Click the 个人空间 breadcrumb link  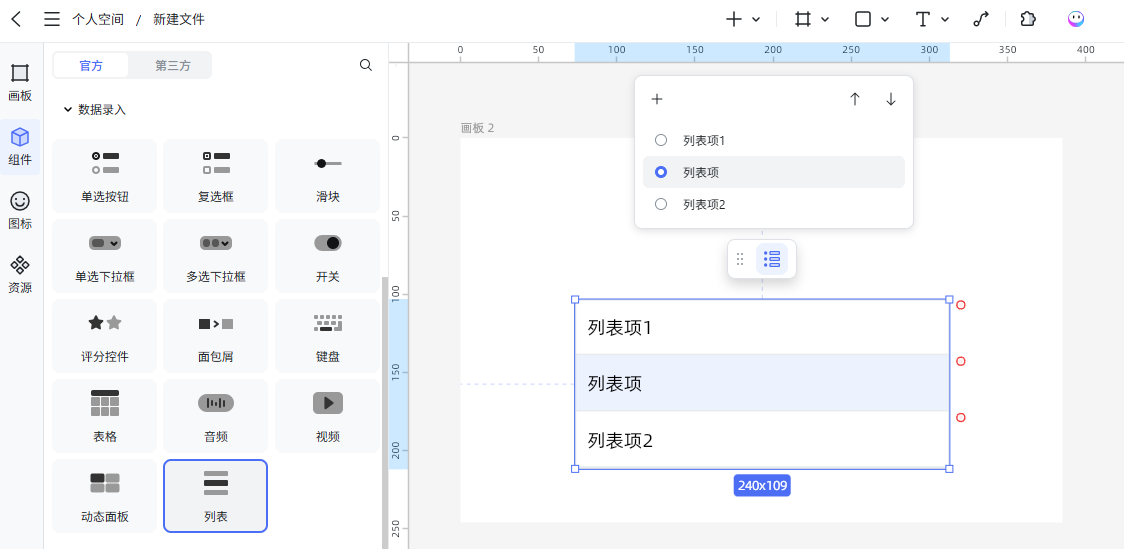(98, 19)
